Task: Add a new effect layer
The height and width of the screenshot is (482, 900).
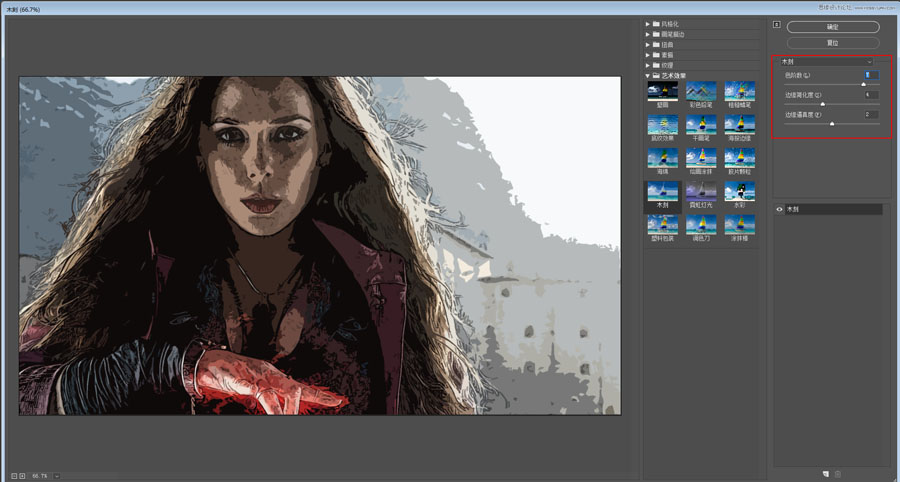Action: pyautogui.click(x=825, y=474)
